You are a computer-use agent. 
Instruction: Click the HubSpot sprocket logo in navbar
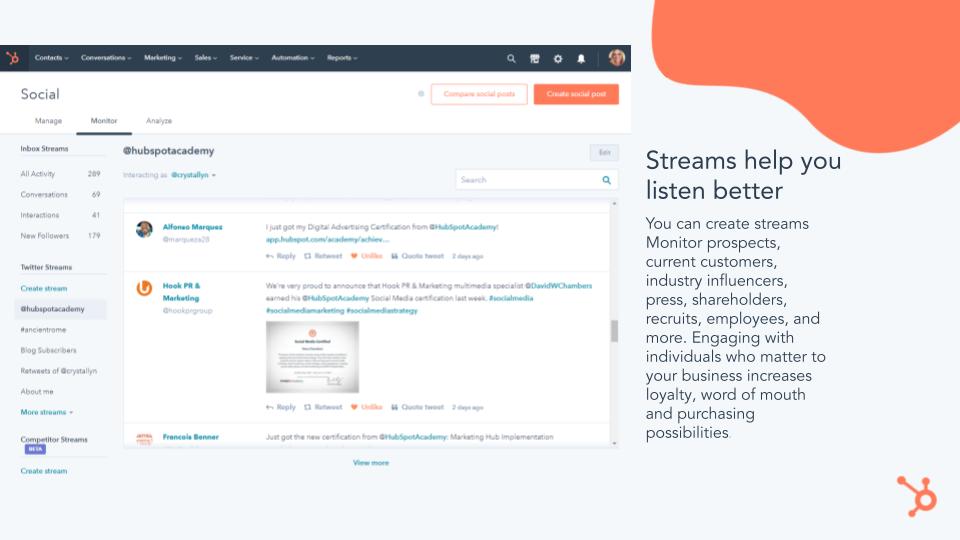coord(12,58)
